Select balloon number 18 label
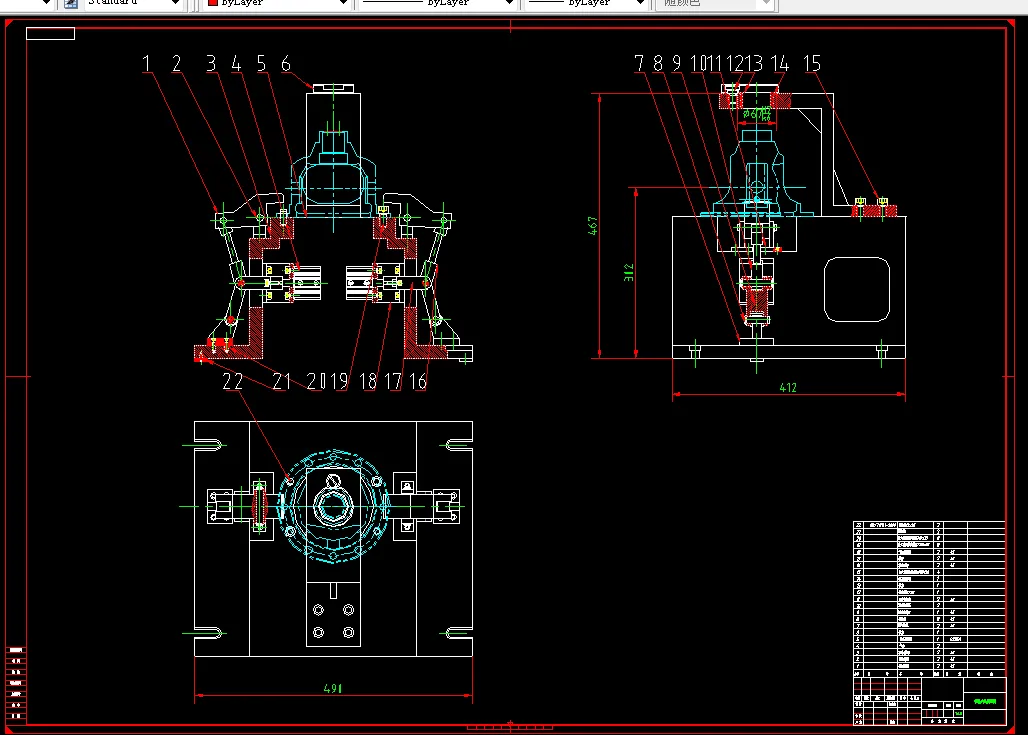Viewport: 1028px width, 735px height. (368, 381)
